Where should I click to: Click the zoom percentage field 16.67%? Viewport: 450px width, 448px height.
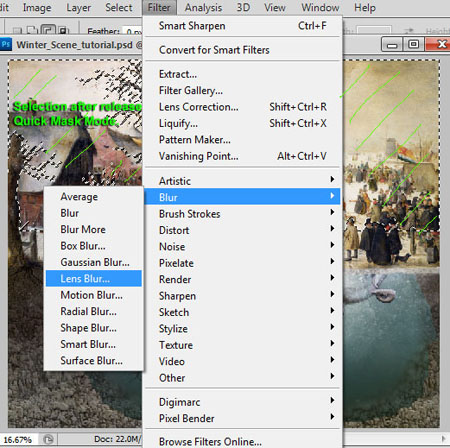(18, 439)
